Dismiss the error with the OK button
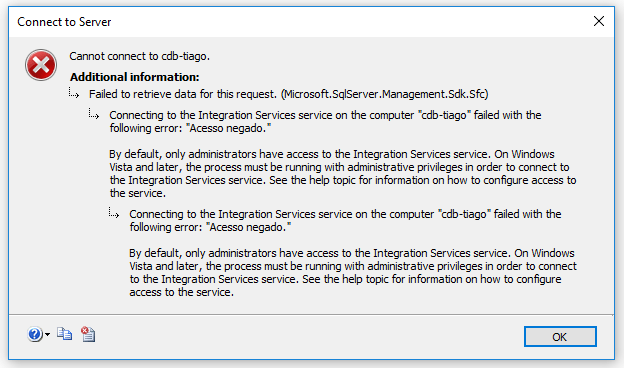 pos(560,337)
